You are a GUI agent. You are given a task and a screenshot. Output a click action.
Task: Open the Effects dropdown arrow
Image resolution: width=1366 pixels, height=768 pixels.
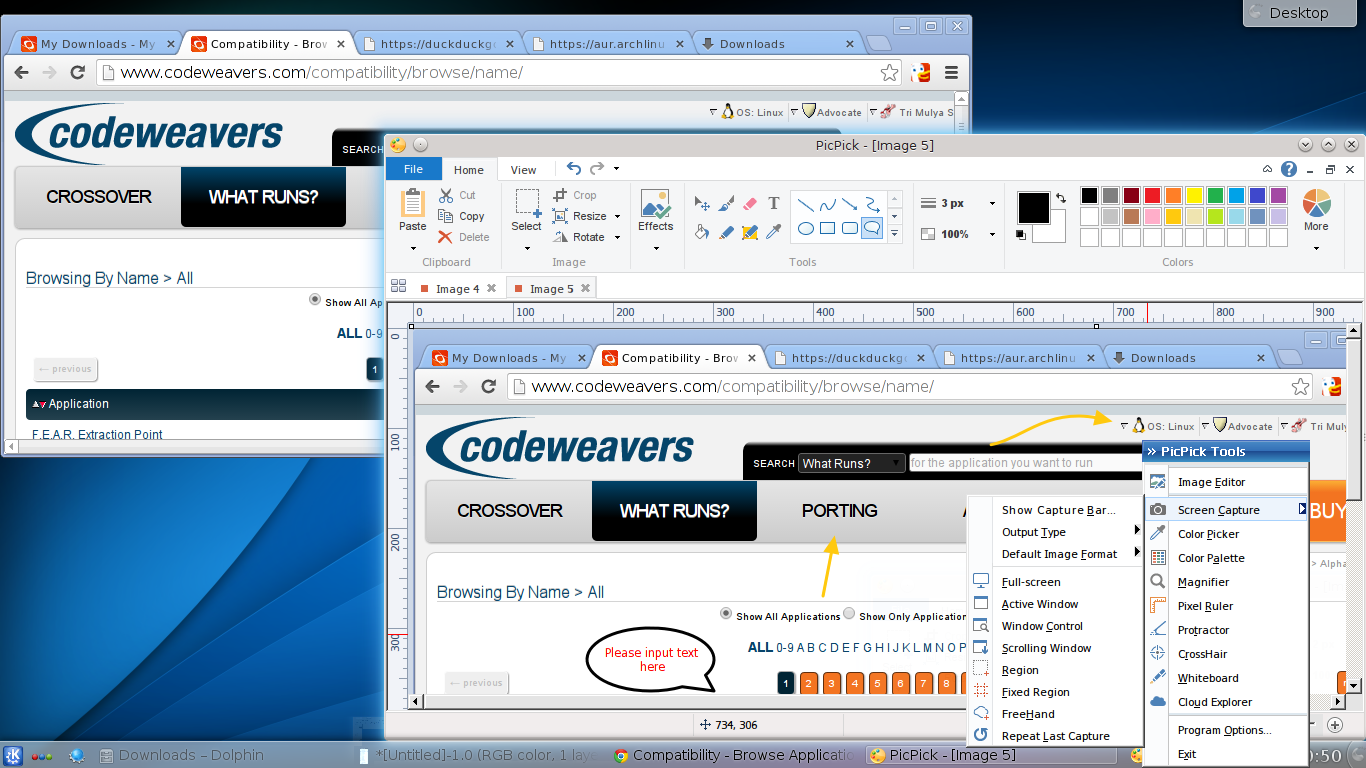point(655,247)
